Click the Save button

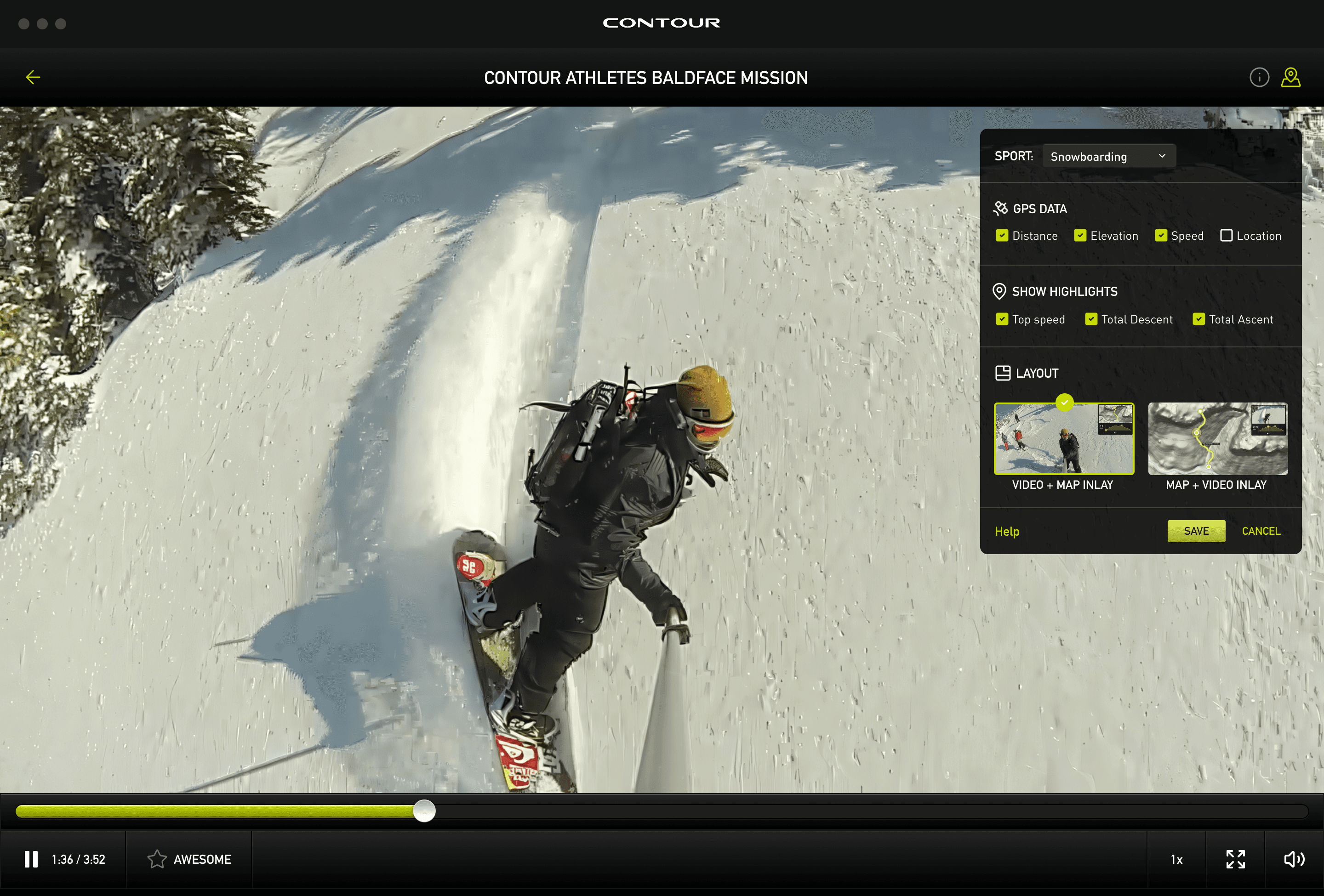tap(1196, 531)
